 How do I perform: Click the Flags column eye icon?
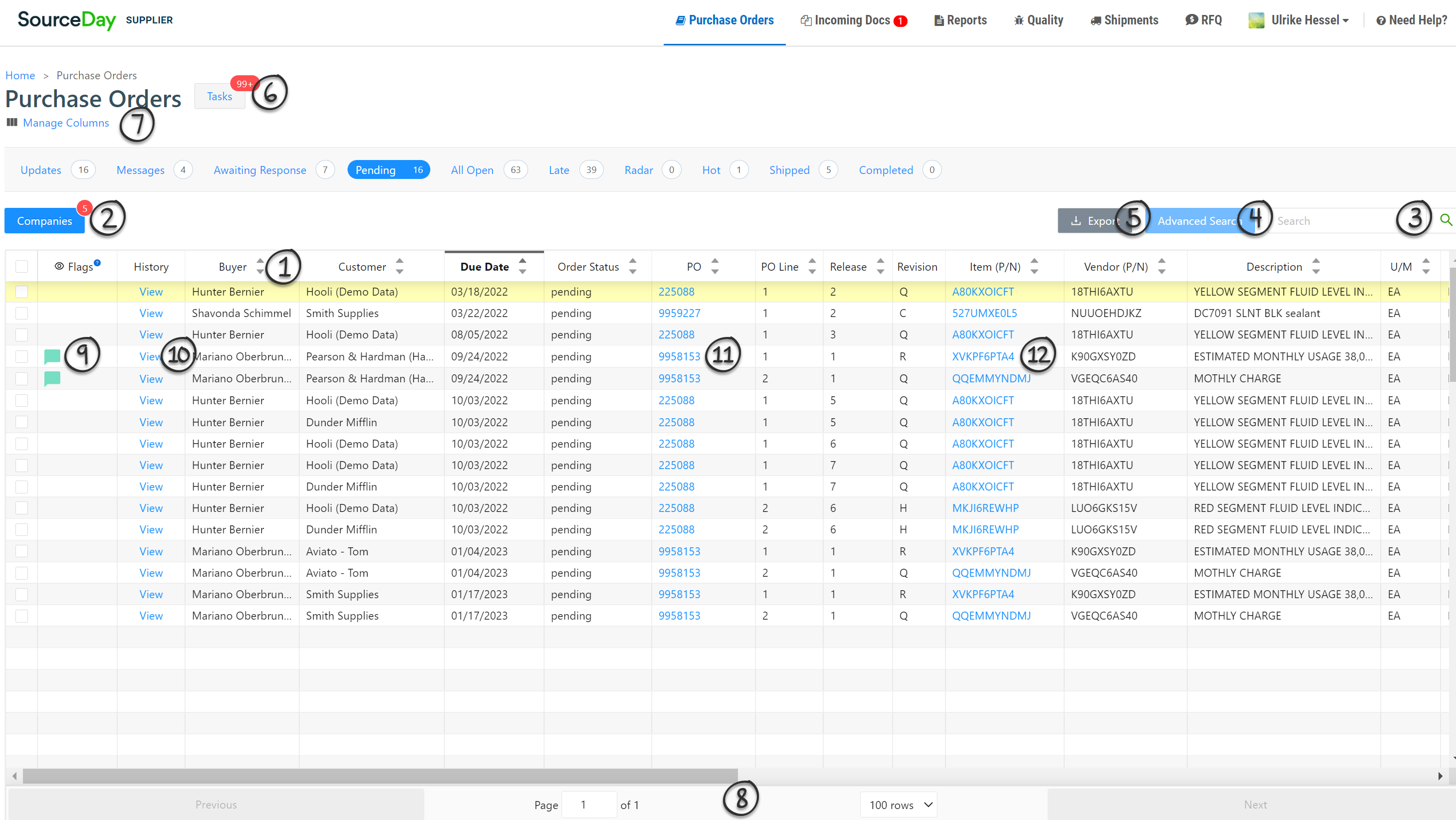coord(59,266)
